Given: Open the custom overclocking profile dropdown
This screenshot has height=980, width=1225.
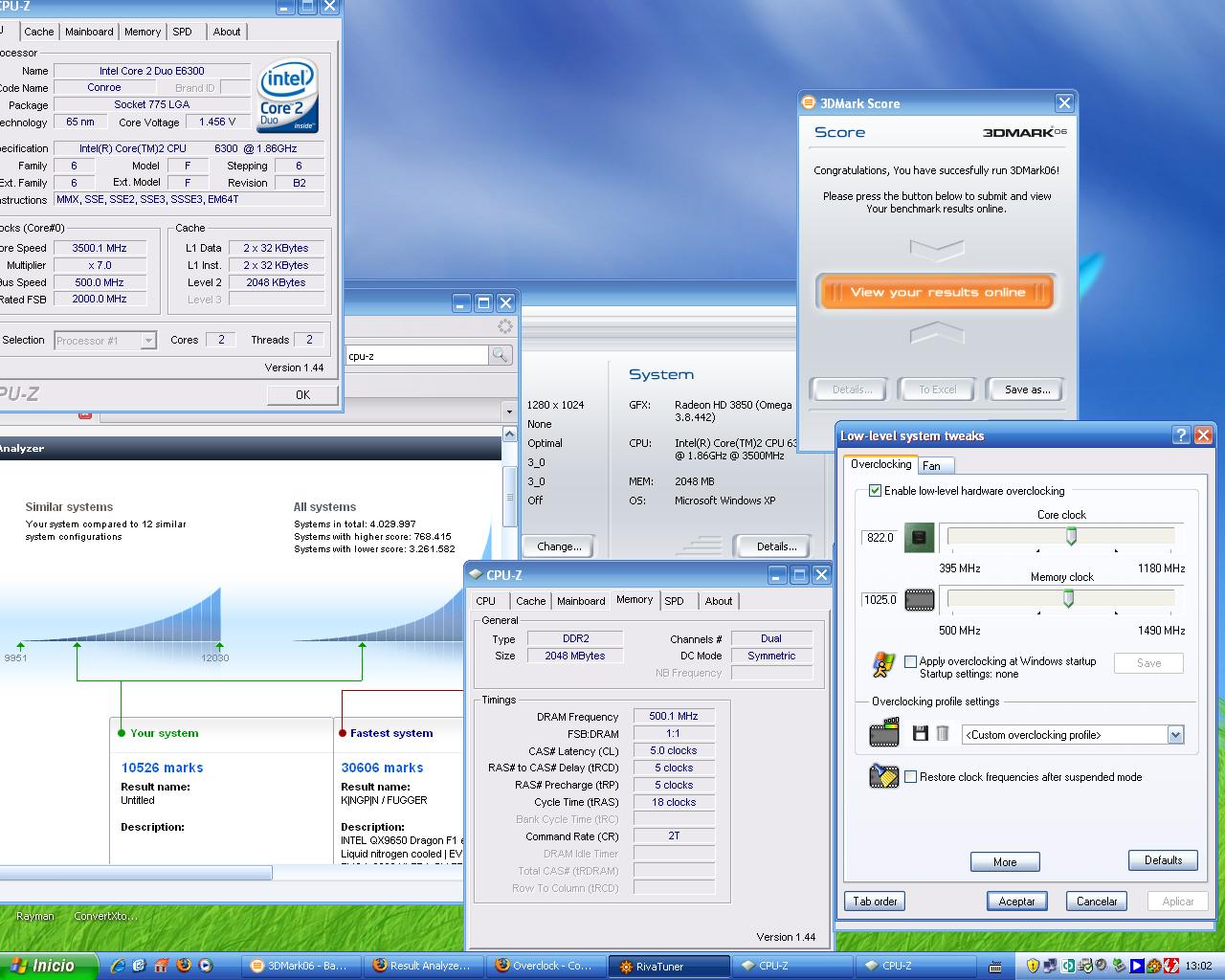Looking at the screenshot, I should click(x=1176, y=735).
